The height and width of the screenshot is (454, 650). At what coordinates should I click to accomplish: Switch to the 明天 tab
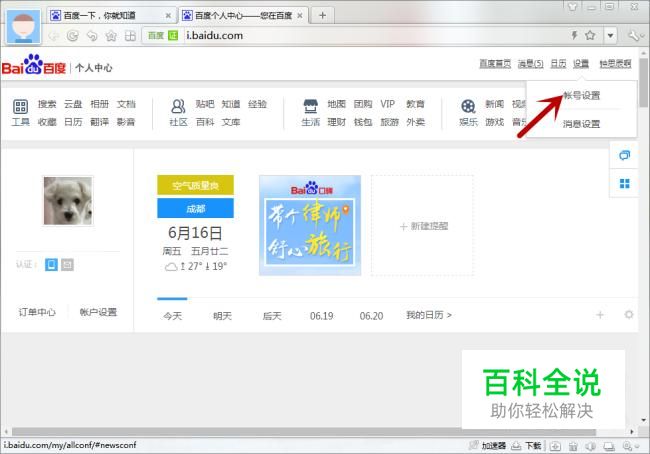(222, 316)
